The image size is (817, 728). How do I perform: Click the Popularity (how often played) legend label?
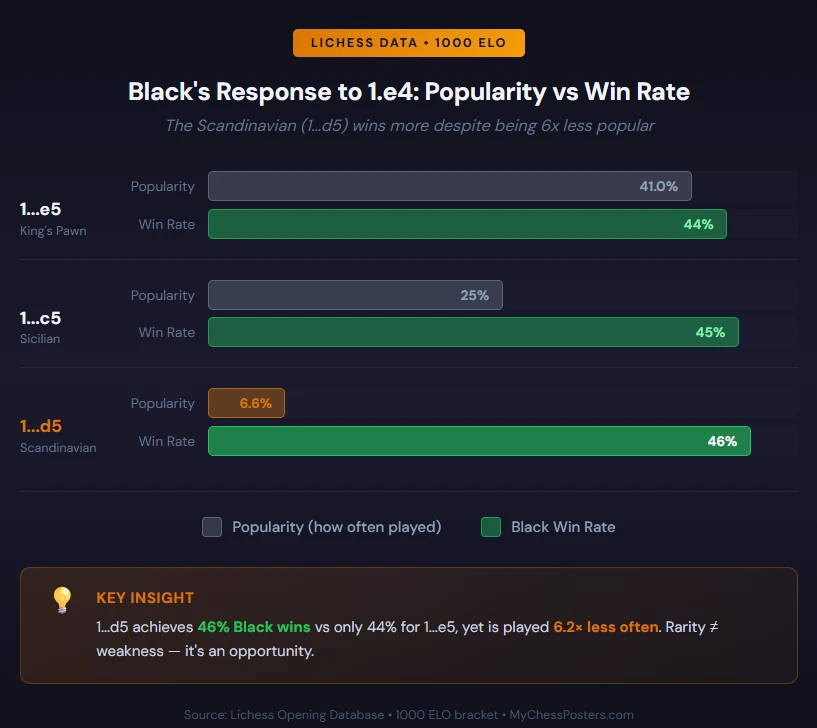(x=336, y=527)
